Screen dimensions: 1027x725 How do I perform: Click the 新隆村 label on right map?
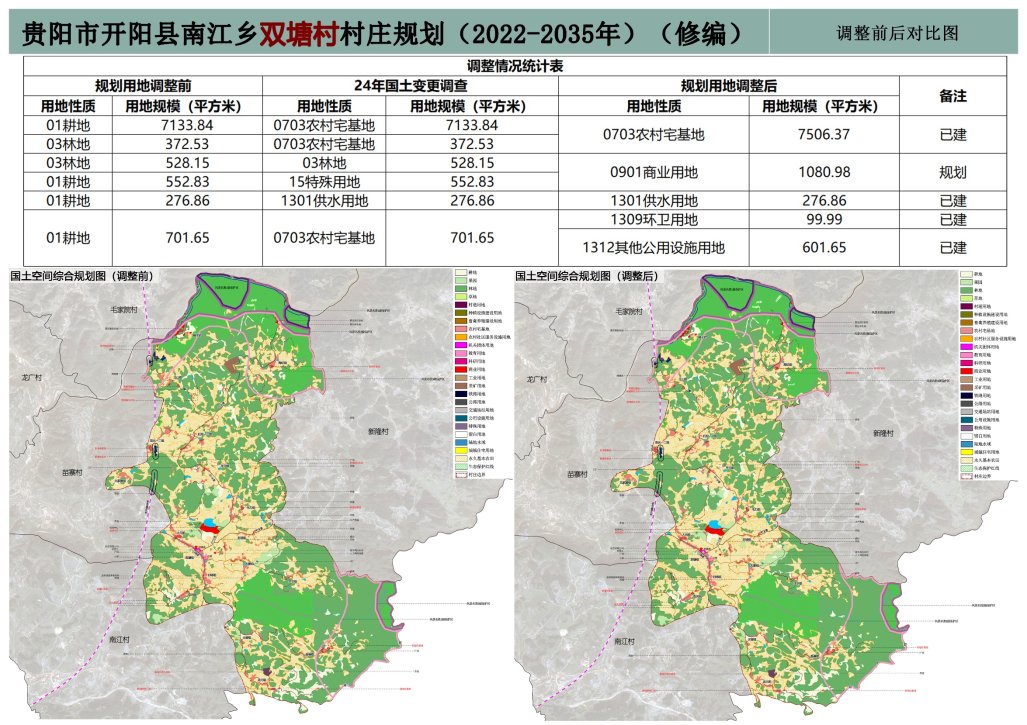coord(883,433)
